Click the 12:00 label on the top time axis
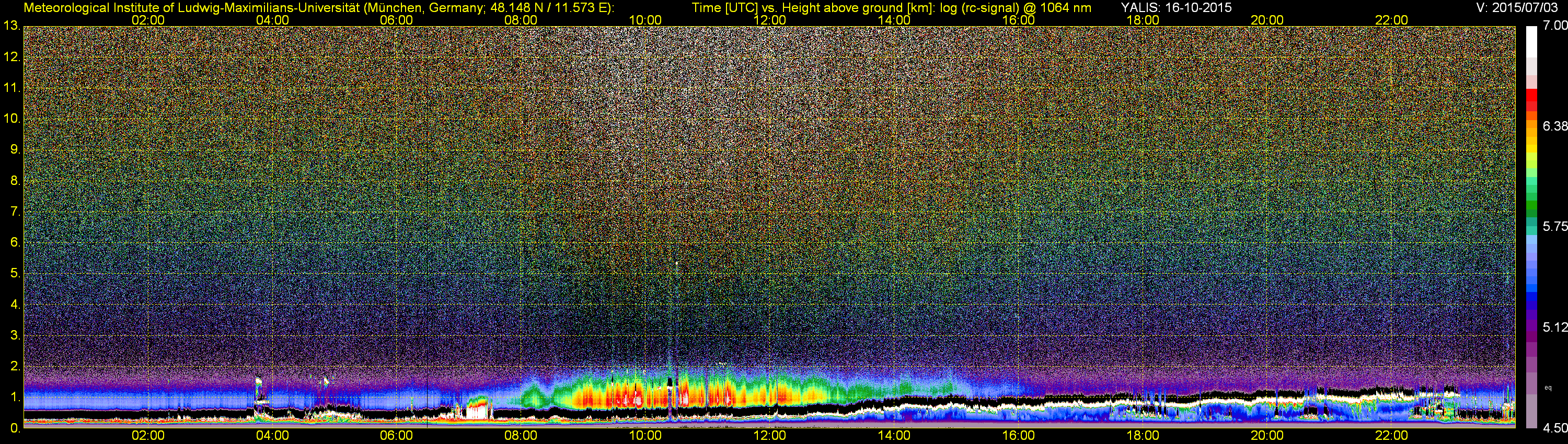Screen dimensions: 1568x444 click(769, 20)
